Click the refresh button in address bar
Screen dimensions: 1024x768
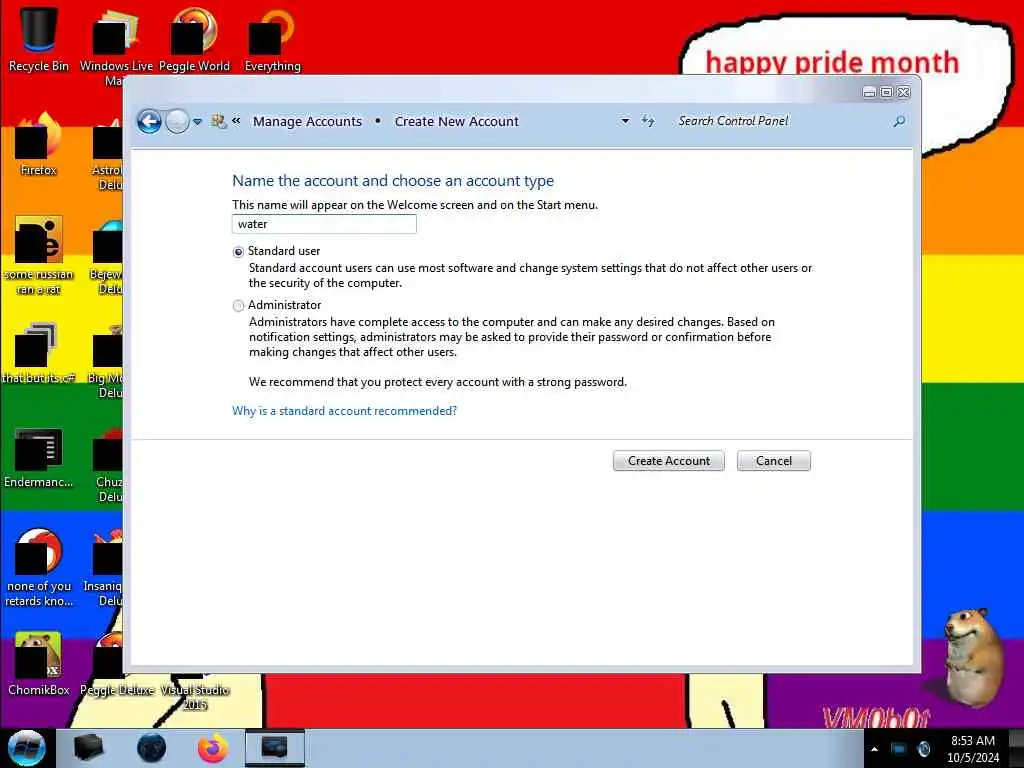648,121
